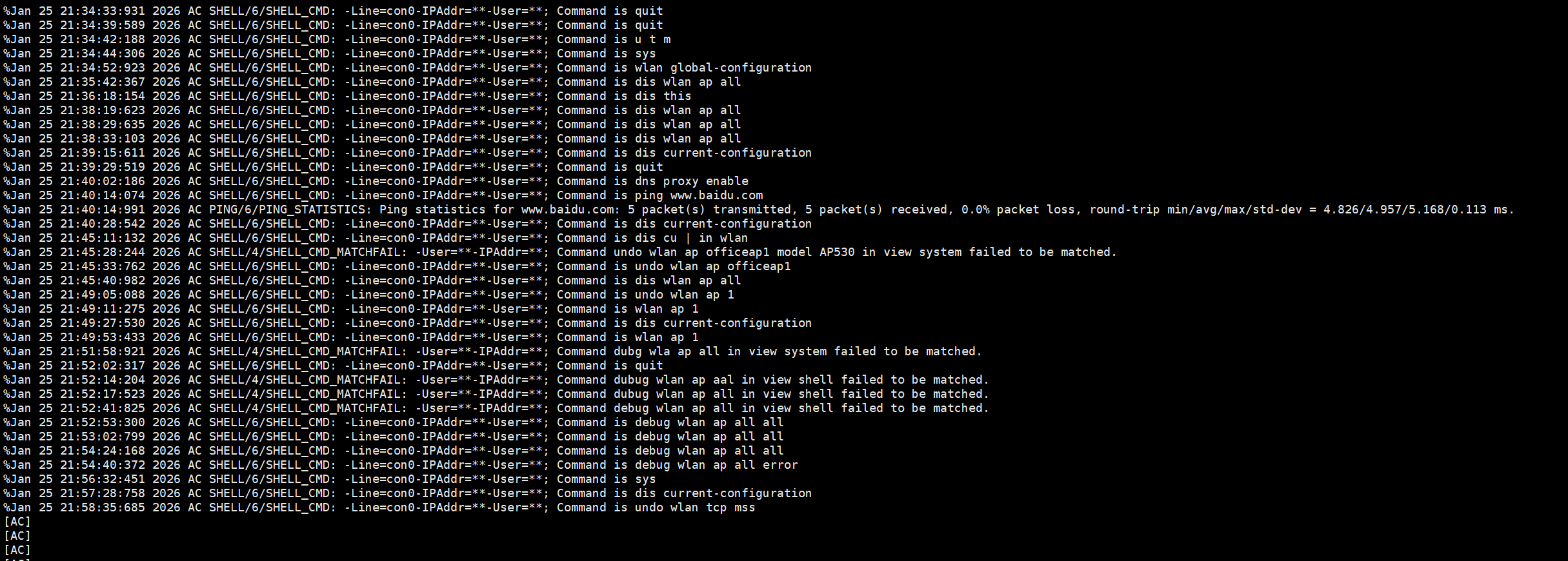Click the 'ping www.baidu.com' command line
Screen dimensions: 1568x561
pyautogui.click(x=698, y=195)
